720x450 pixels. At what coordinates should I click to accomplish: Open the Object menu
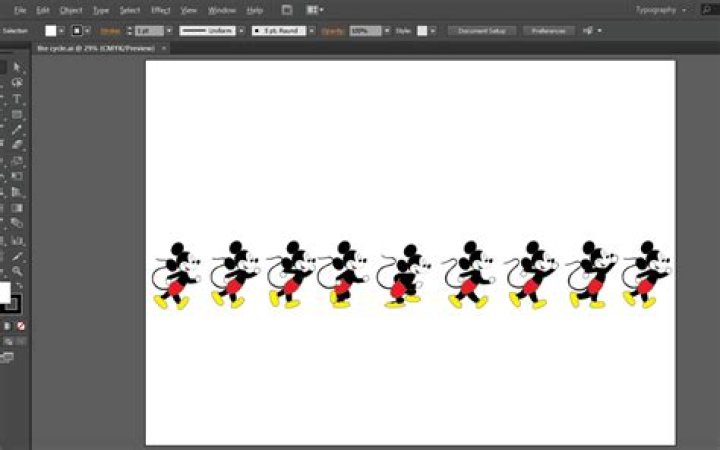pos(71,10)
